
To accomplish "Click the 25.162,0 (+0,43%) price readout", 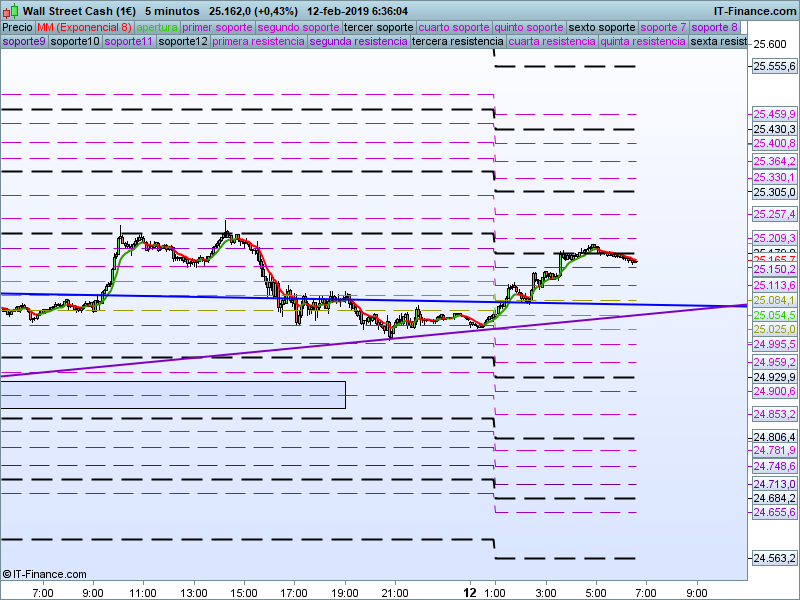I will [x=253, y=11].
